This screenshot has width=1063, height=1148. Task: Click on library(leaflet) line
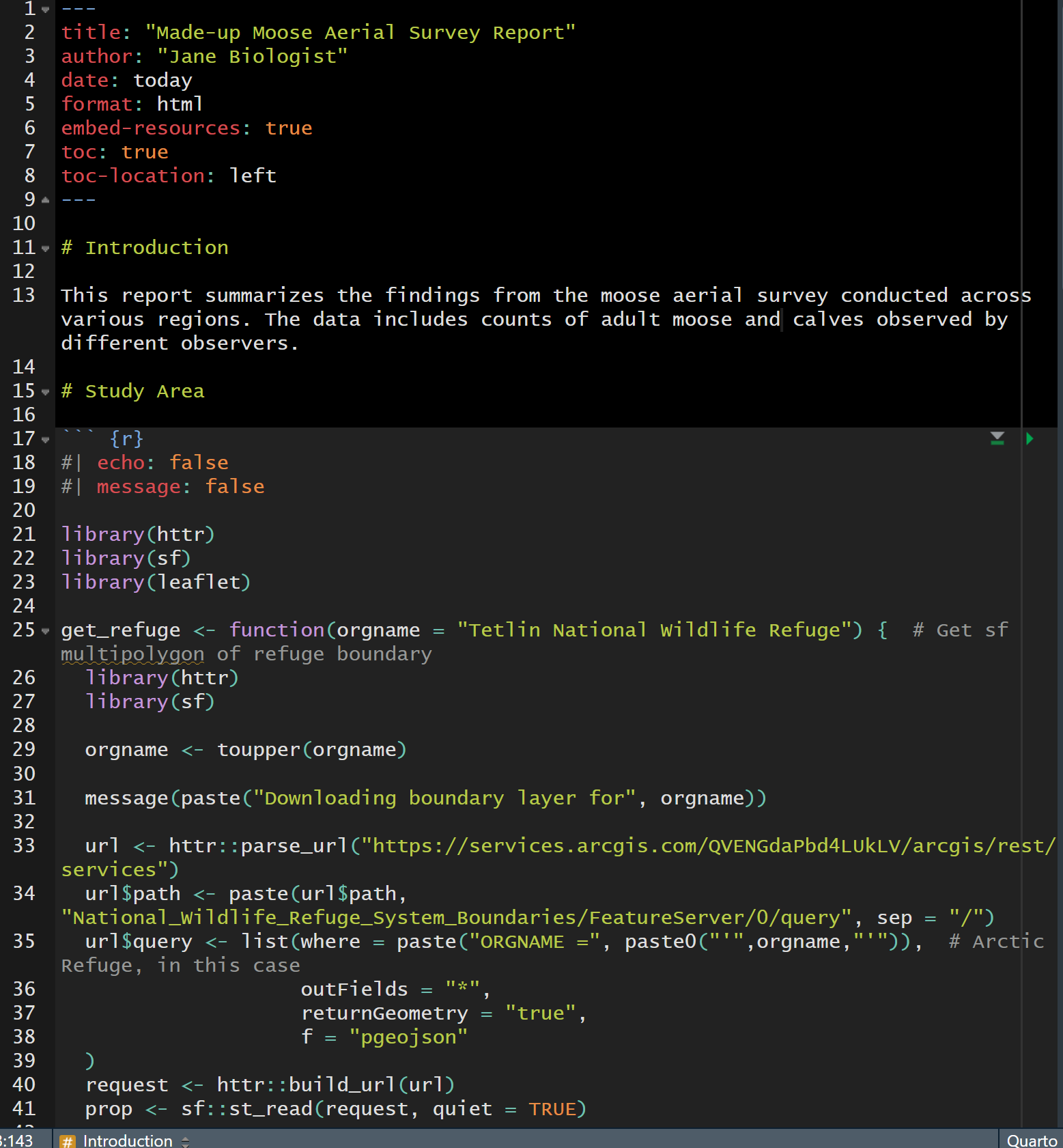[x=156, y=583]
